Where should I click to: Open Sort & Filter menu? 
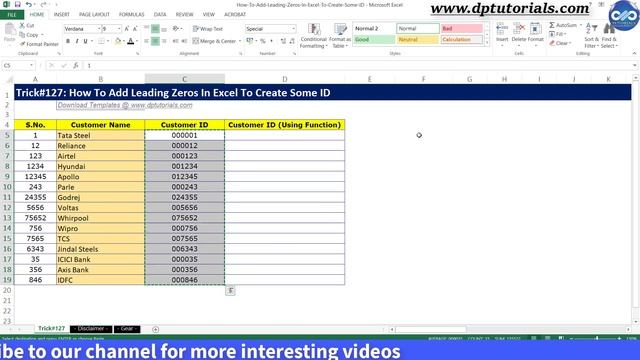coord(591,36)
